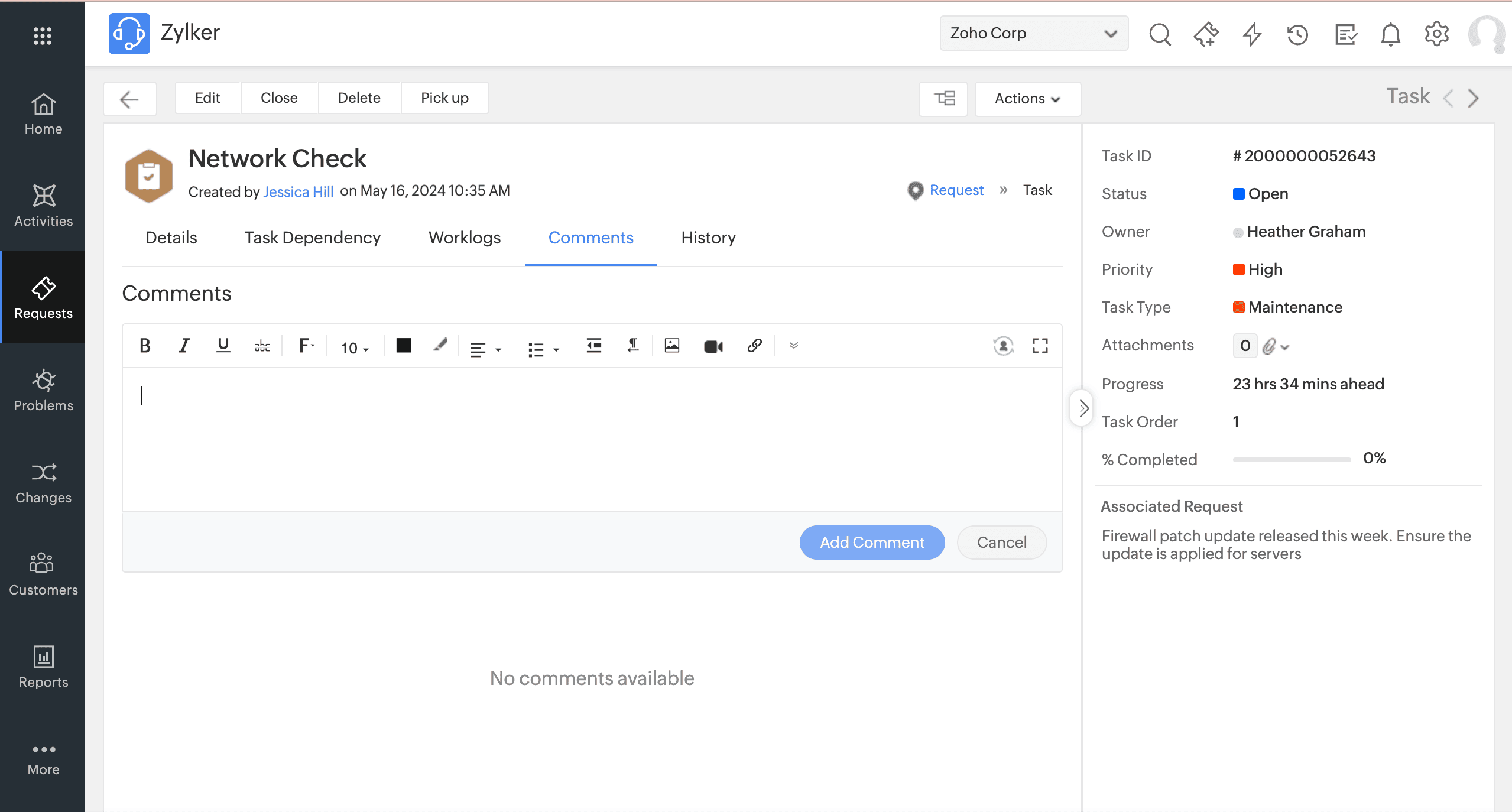Open the Zoho Corp portal dropdown

(1033, 33)
